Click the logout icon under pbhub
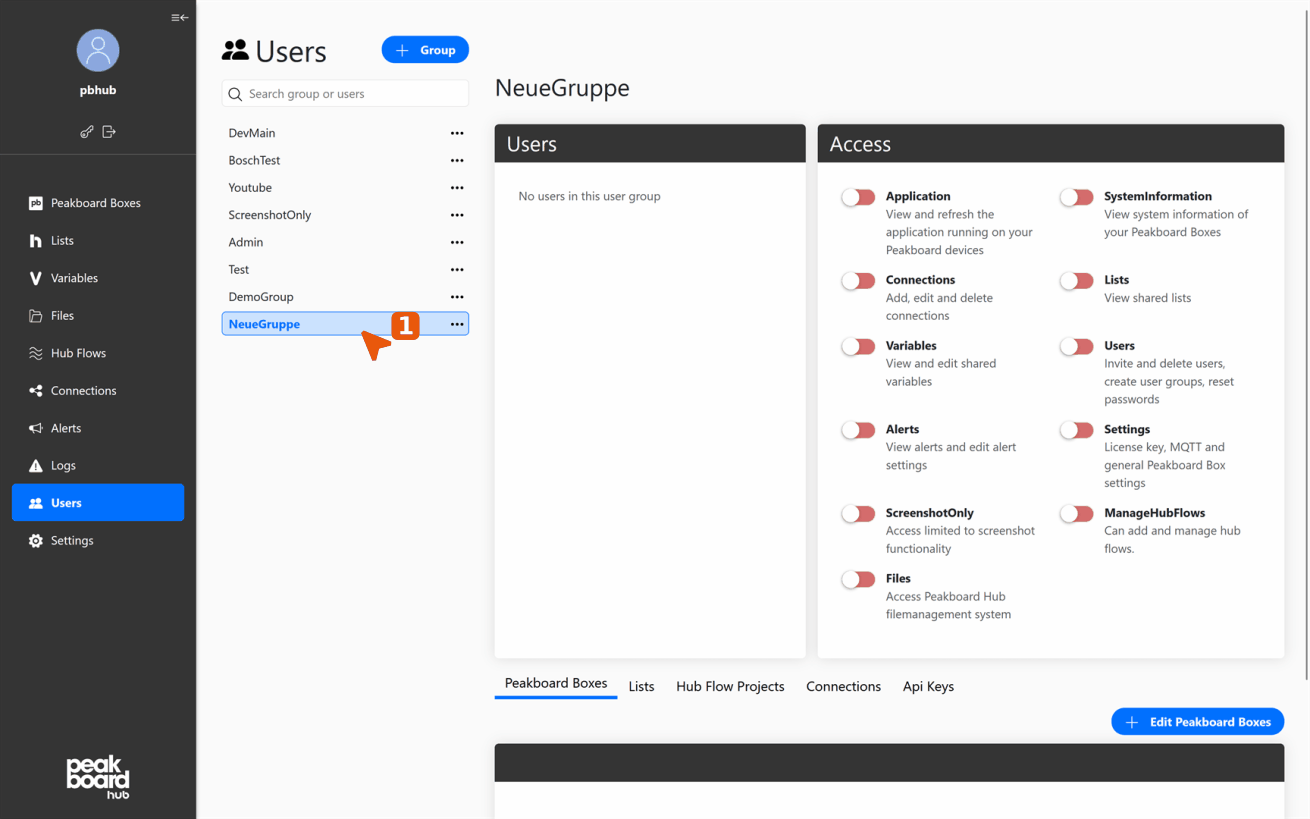The width and height of the screenshot is (1310, 819). tap(109, 132)
